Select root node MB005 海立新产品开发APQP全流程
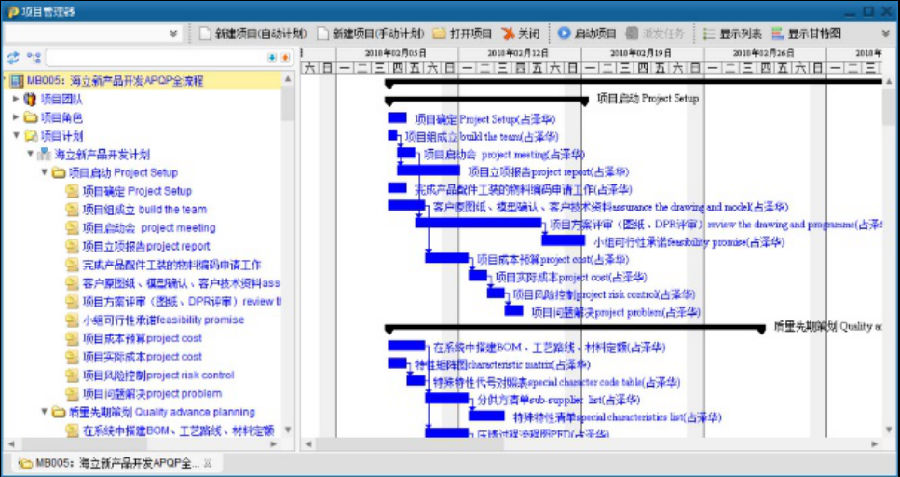 (x=115, y=81)
